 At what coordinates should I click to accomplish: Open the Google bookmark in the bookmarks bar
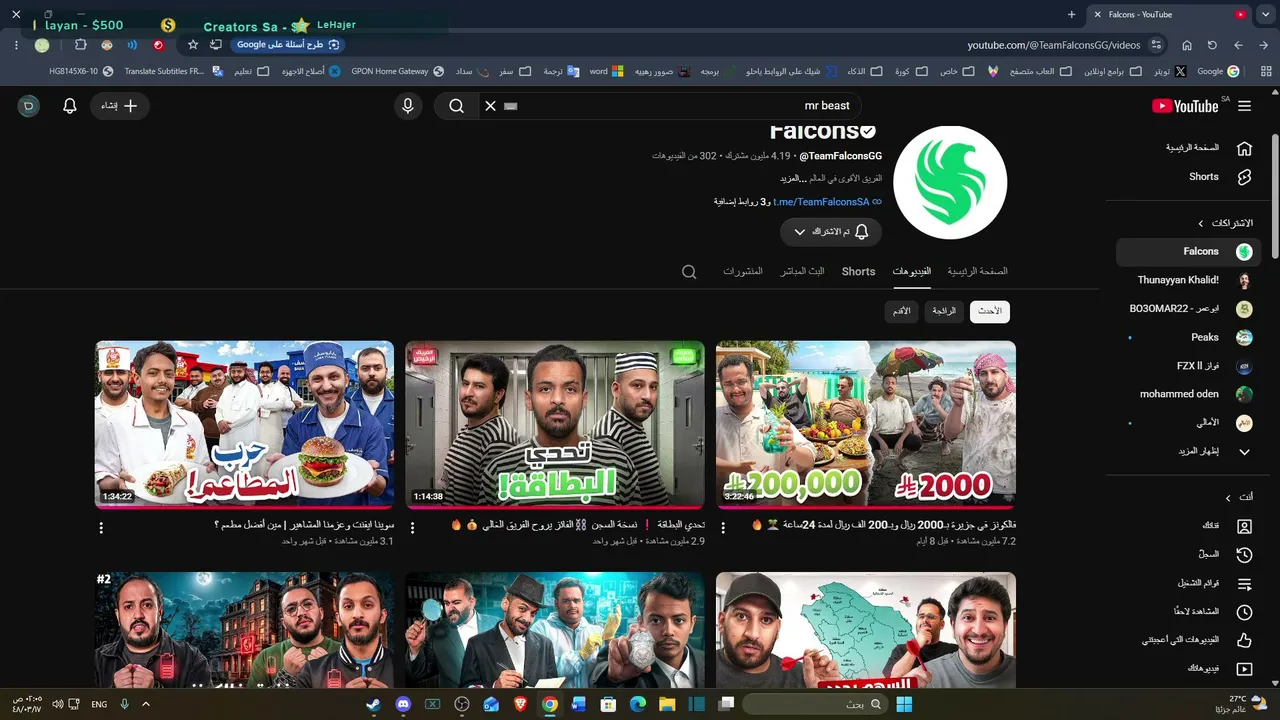point(1218,71)
